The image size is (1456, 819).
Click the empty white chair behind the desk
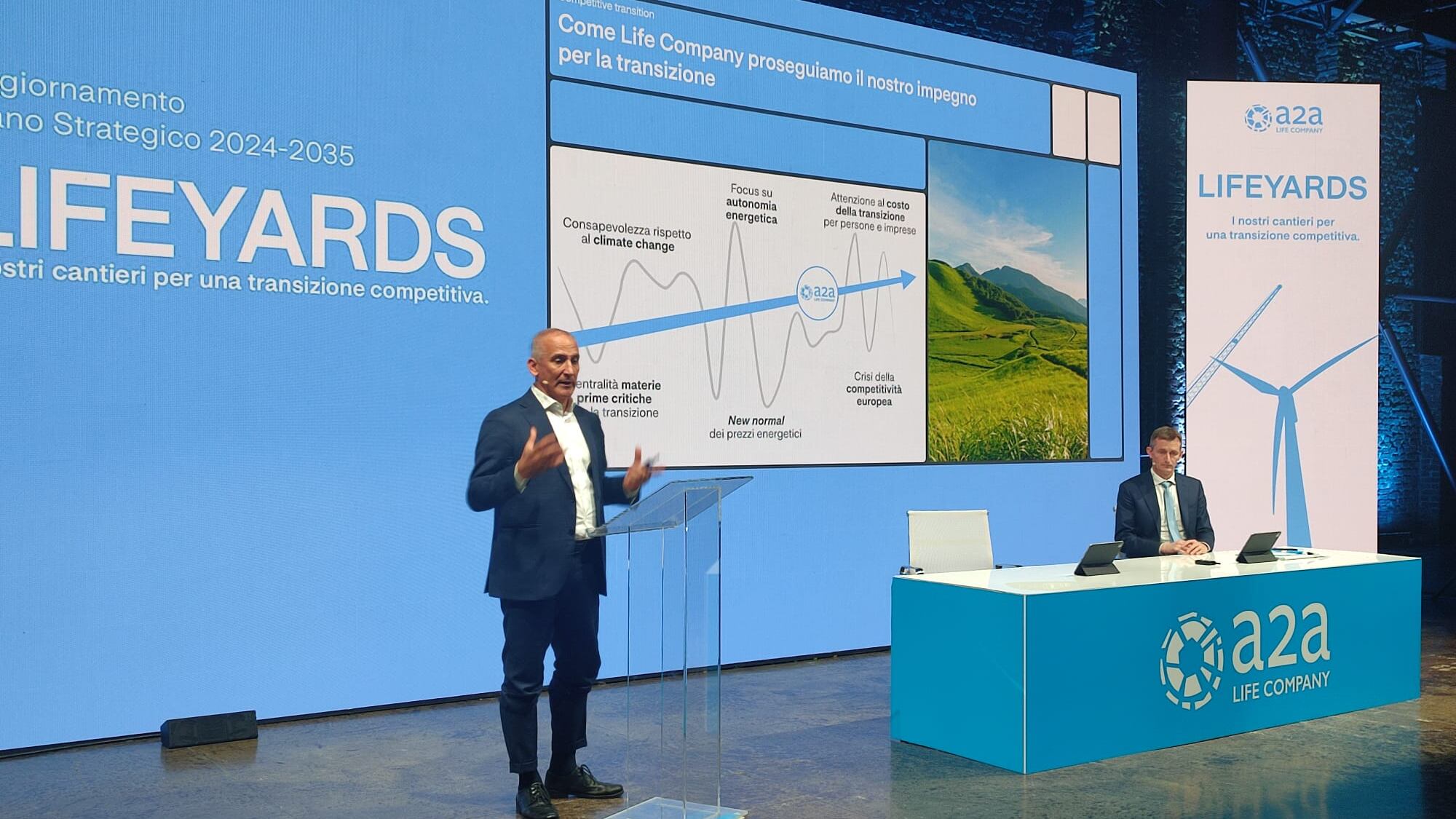click(x=950, y=540)
